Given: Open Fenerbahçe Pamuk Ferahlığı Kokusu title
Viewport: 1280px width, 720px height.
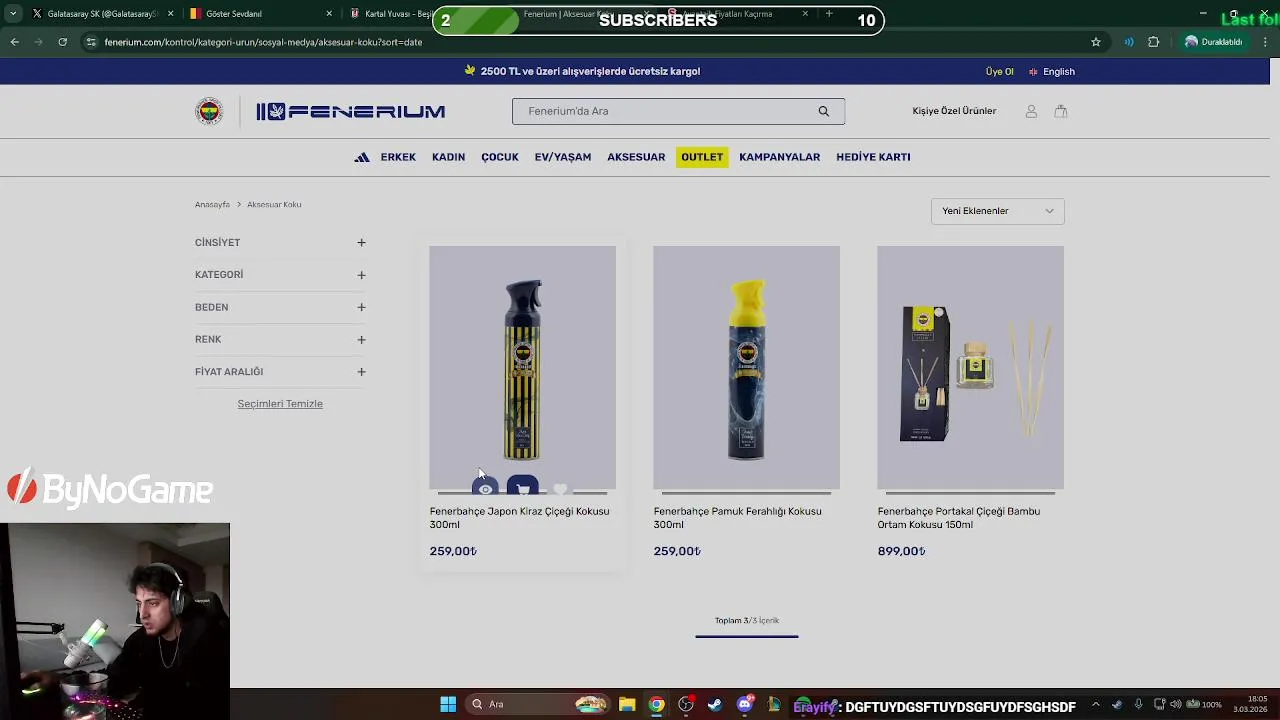Looking at the screenshot, I should (x=738, y=518).
